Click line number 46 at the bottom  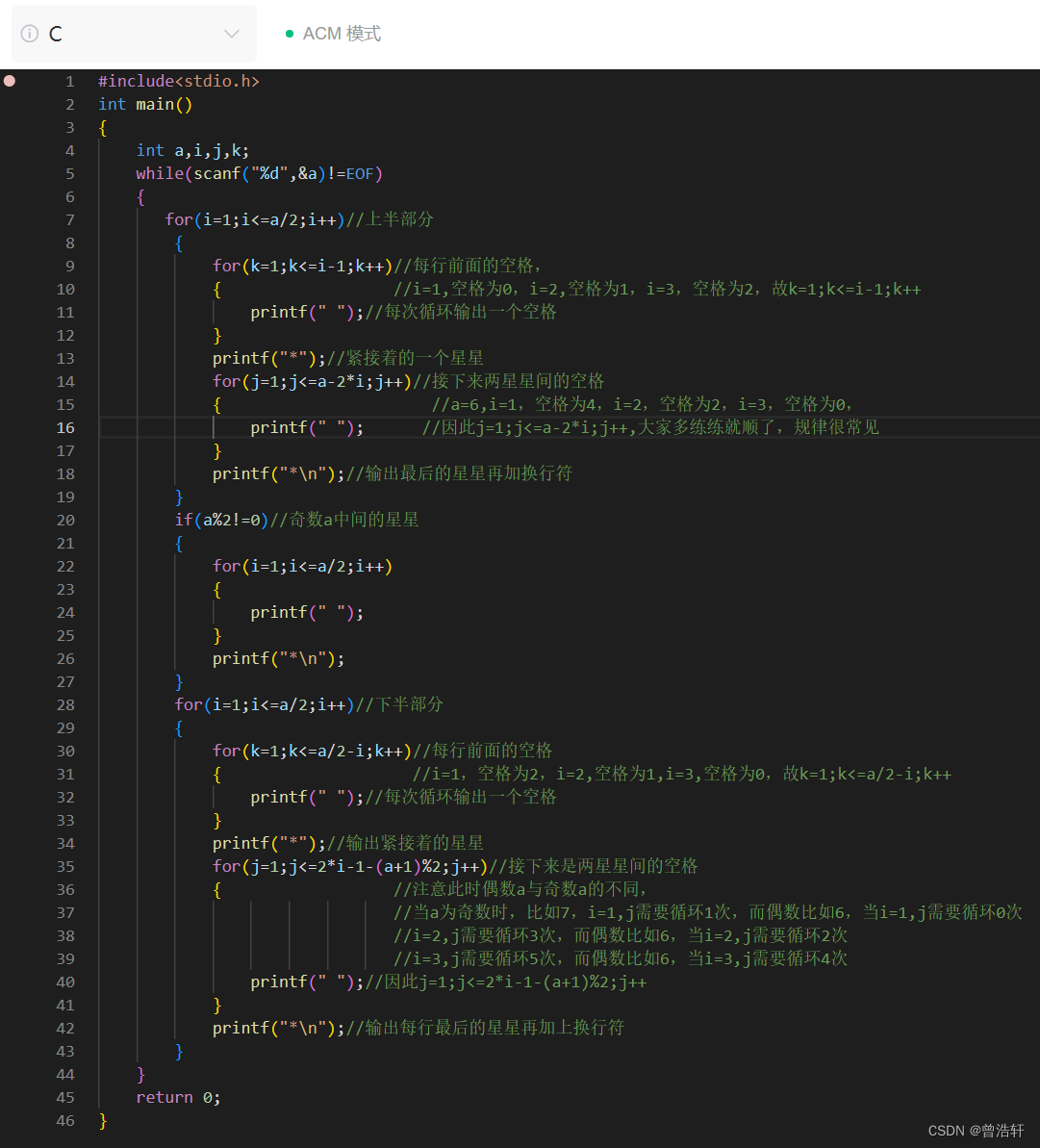65,1120
